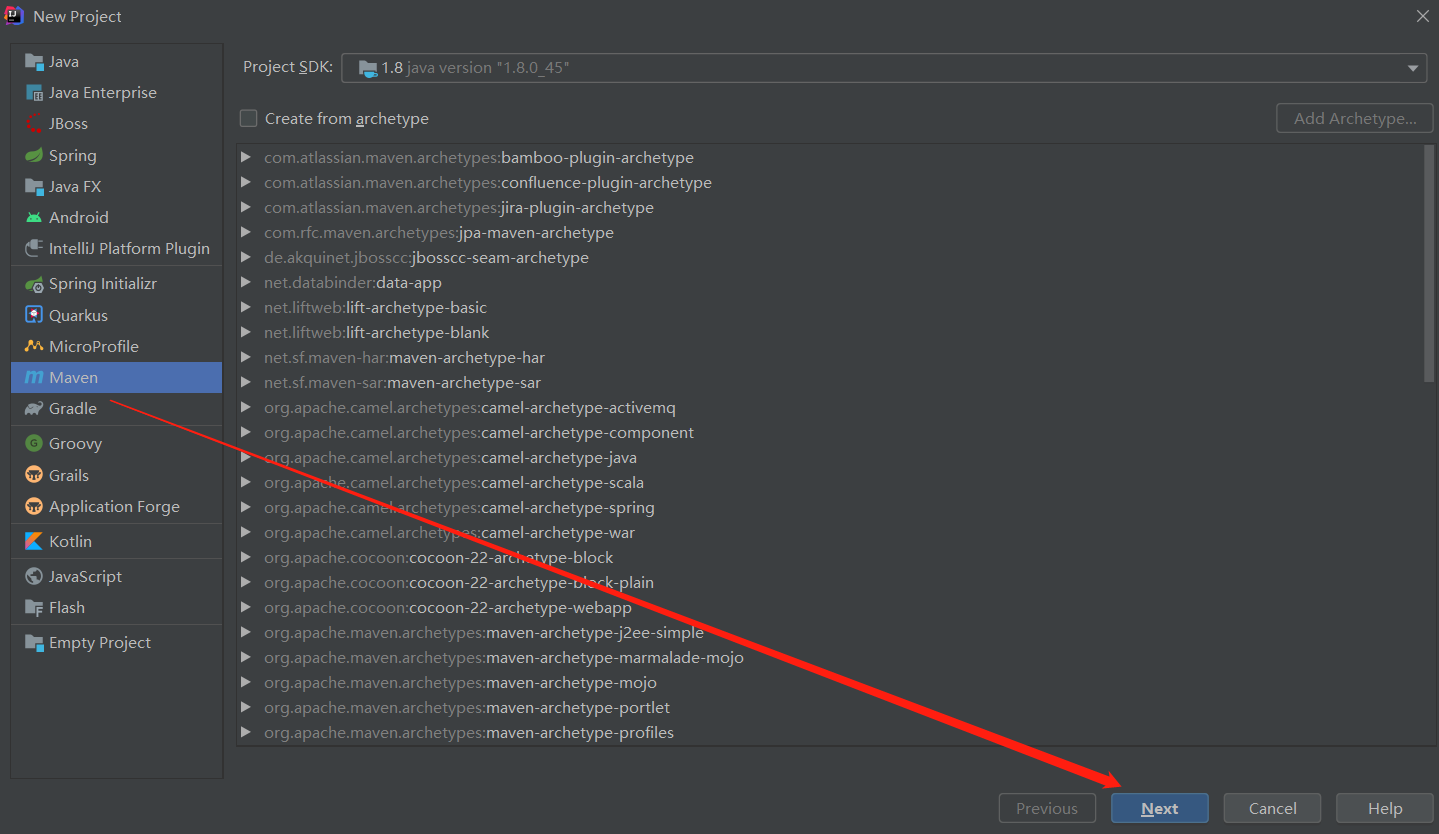Expand jbosscc-seam-archetype arrow
Viewport: 1439px width, 834px height.
[246, 257]
